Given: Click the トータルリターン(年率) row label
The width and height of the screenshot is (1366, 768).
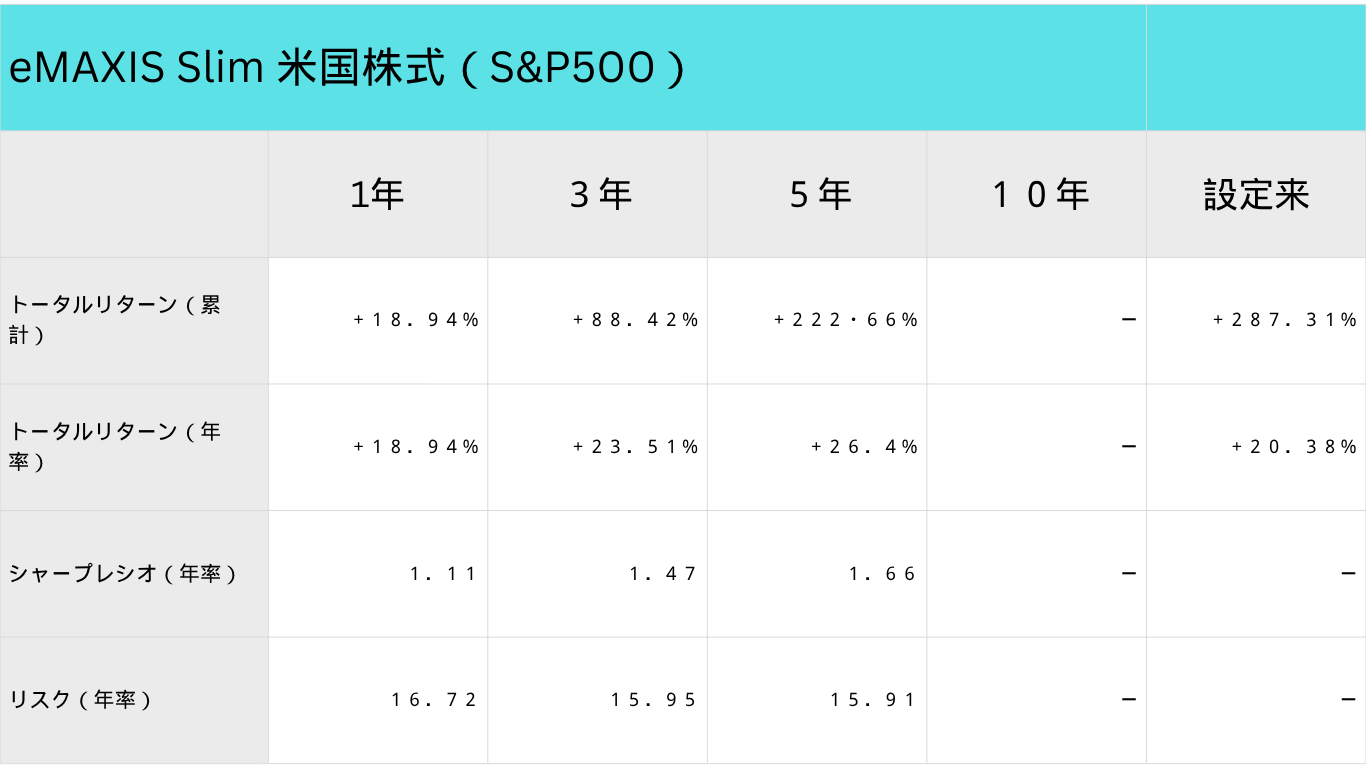Looking at the screenshot, I should (115, 447).
